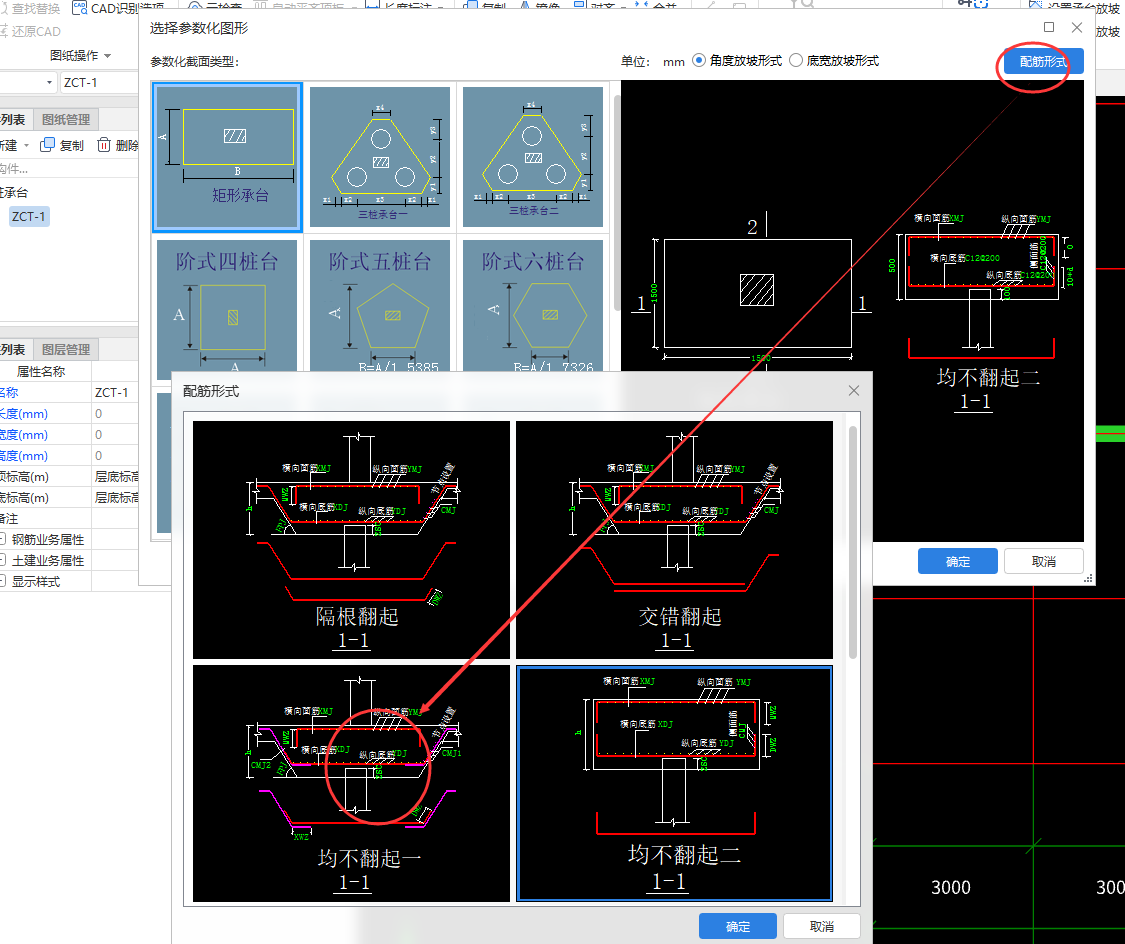This screenshot has height=944, width=1125.
Task: Click the 配筋形式 dialog vertical scrollbar
Action: tap(853, 543)
